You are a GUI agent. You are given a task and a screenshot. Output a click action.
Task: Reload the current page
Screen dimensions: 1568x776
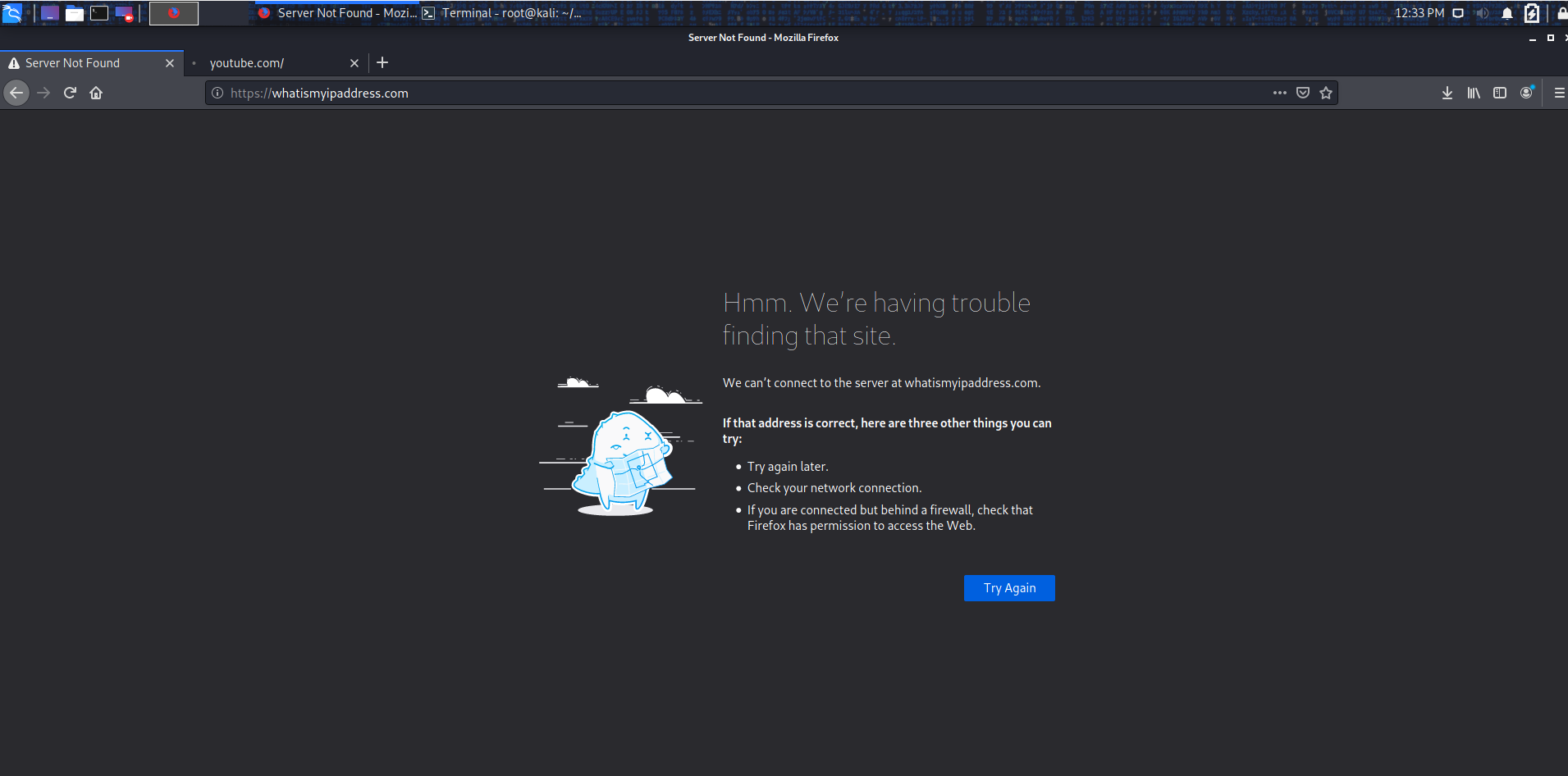pyautogui.click(x=70, y=93)
